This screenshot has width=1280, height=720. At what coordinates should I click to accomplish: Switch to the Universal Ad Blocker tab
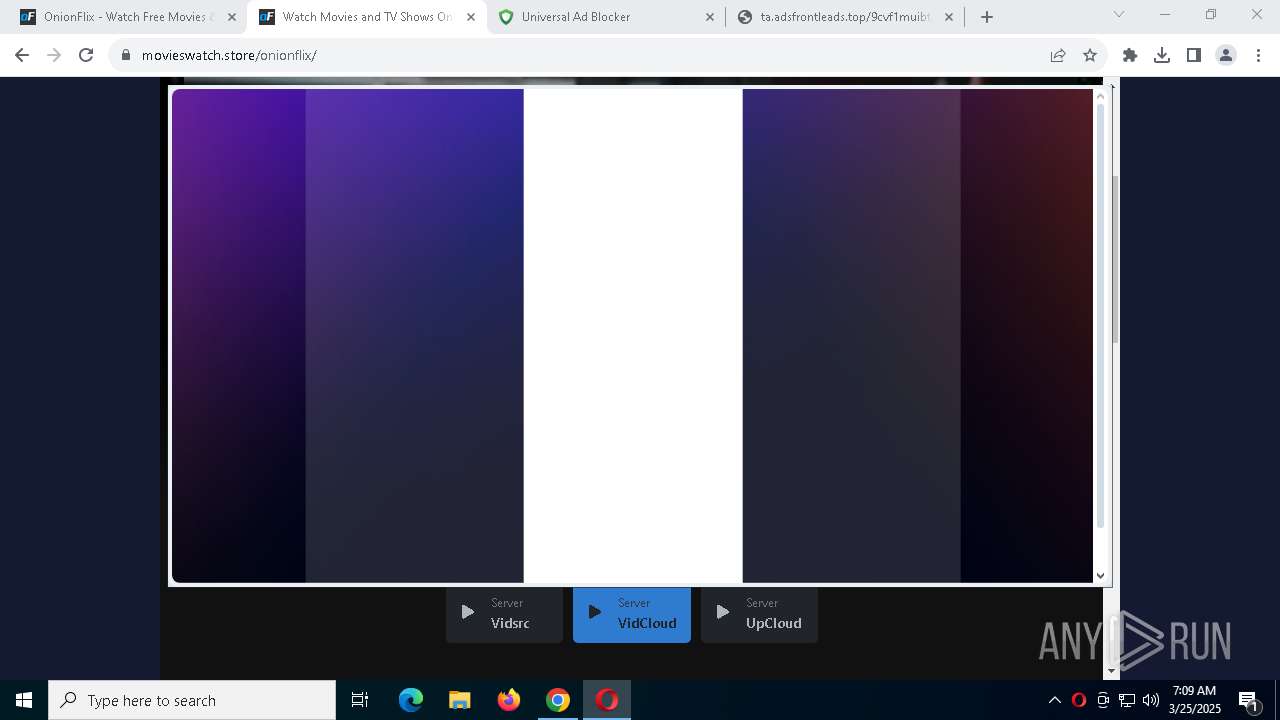606,17
